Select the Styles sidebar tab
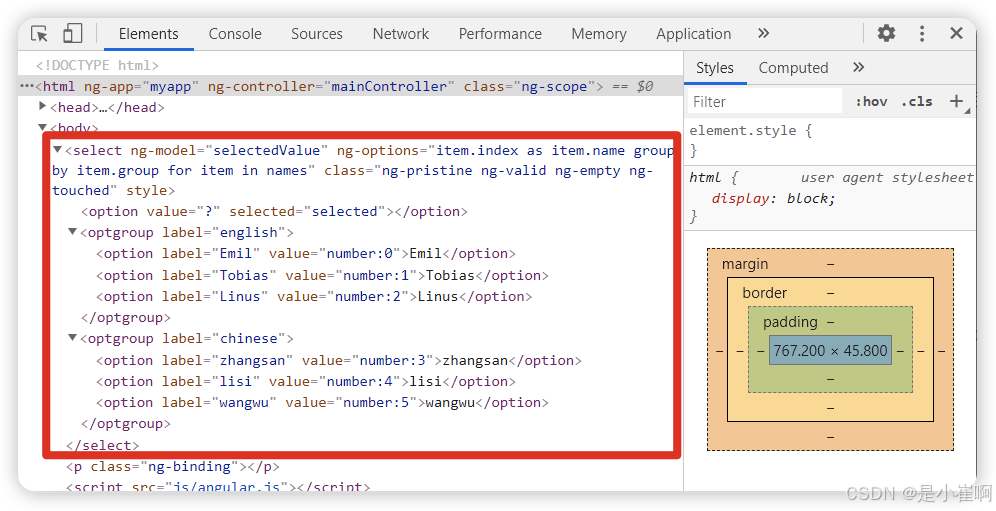The width and height of the screenshot is (996, 511). (x=715, y=68)
